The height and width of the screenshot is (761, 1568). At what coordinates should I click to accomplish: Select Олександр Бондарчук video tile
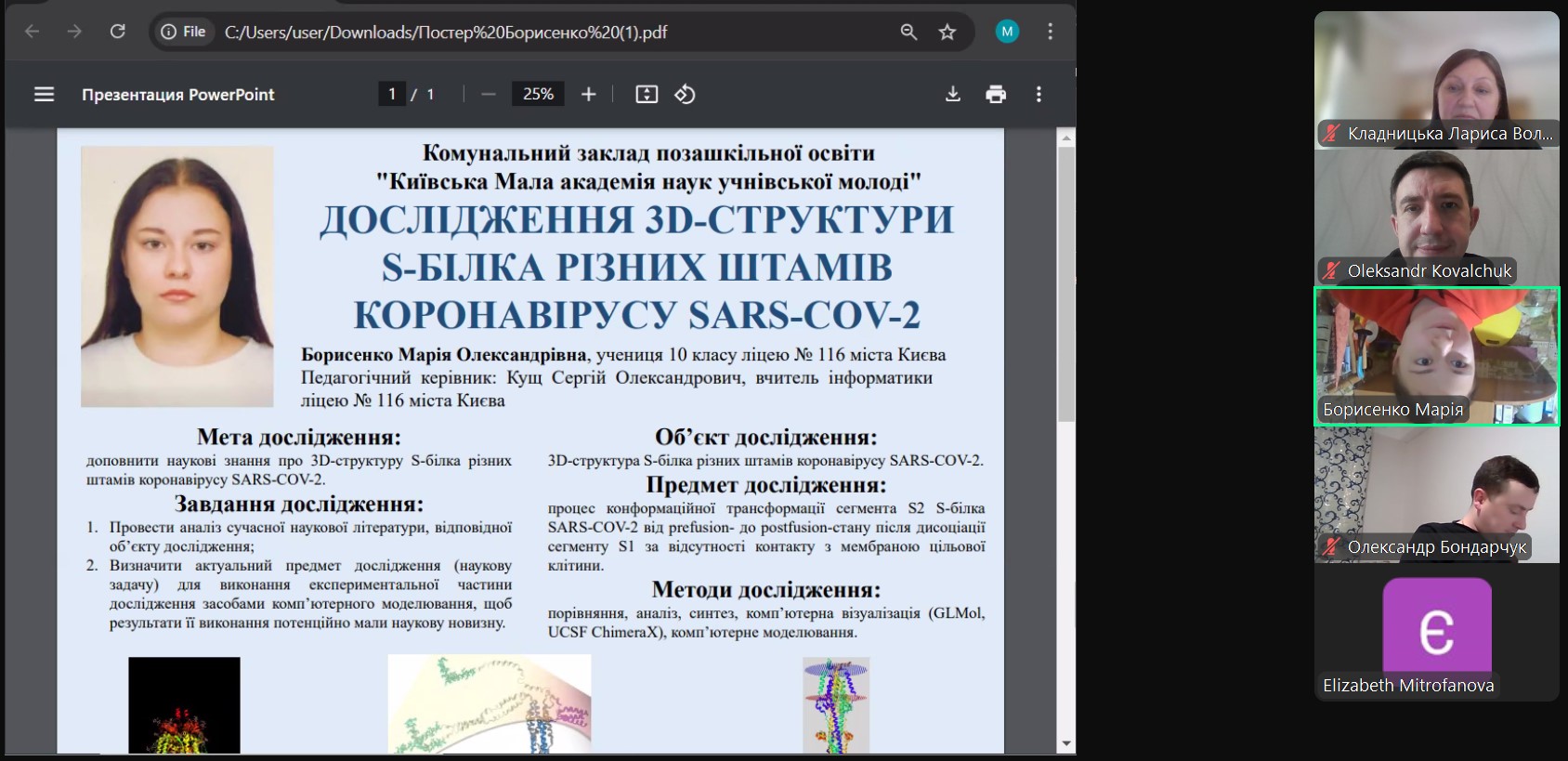1436,494
